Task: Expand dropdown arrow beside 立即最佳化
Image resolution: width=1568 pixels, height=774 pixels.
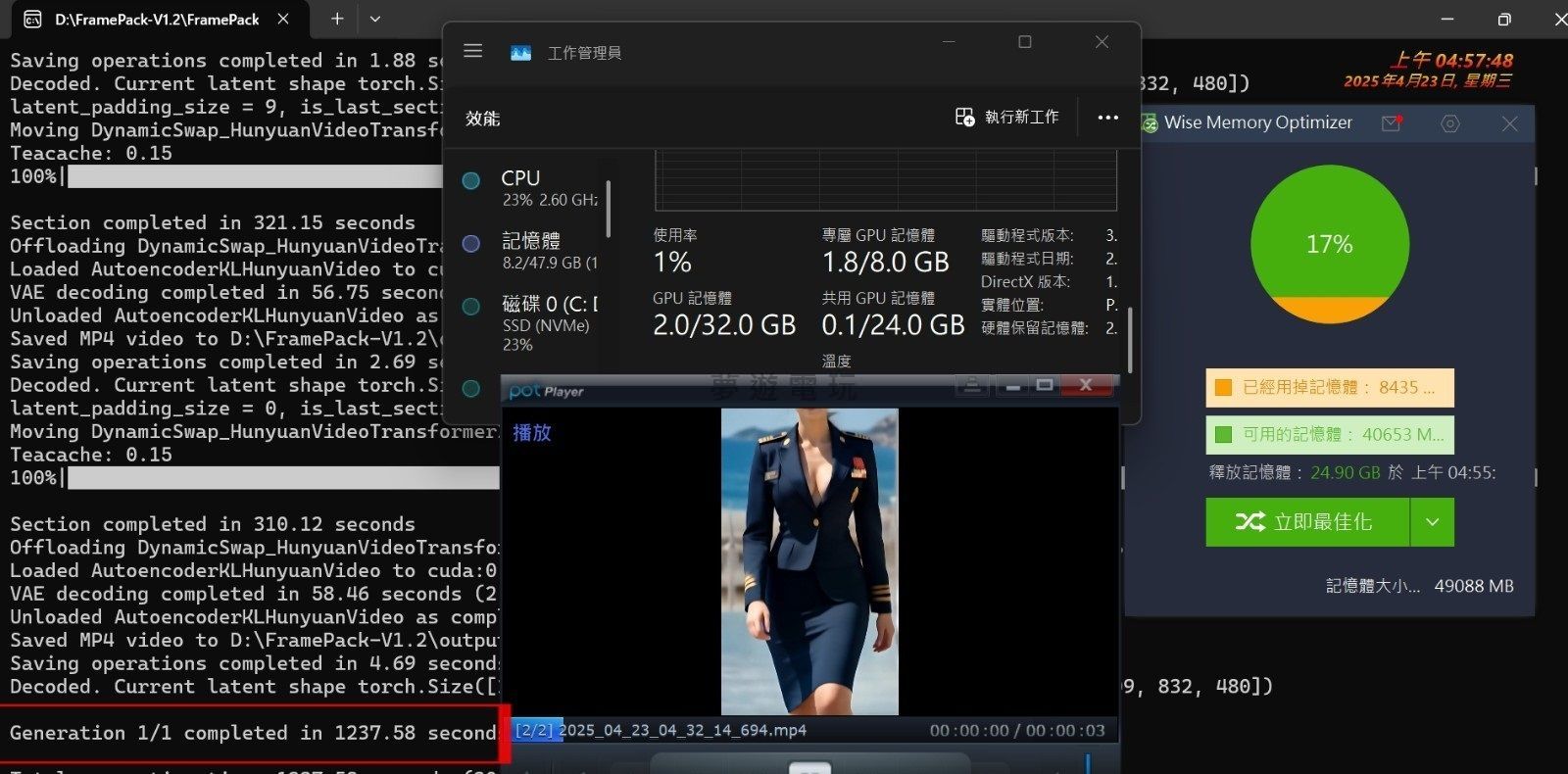Action: coord(1432,522)
